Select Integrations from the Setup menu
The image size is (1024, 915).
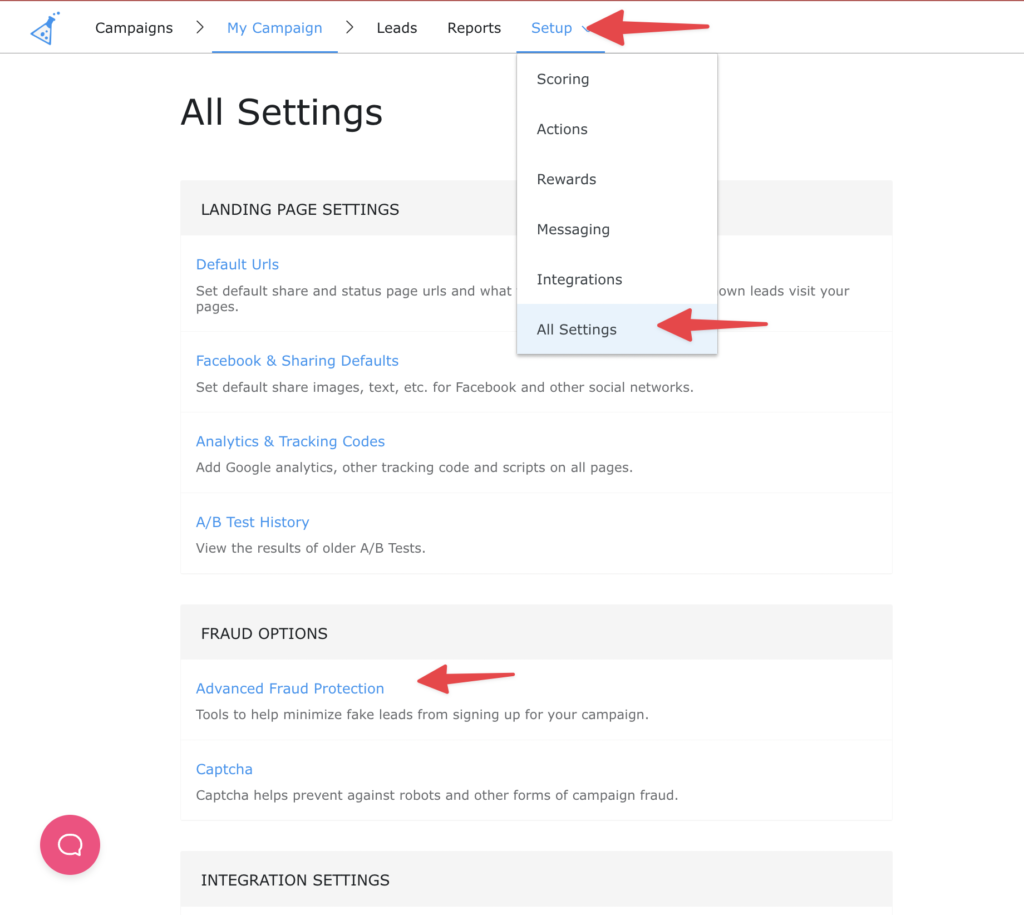click(x=616, y=280)
